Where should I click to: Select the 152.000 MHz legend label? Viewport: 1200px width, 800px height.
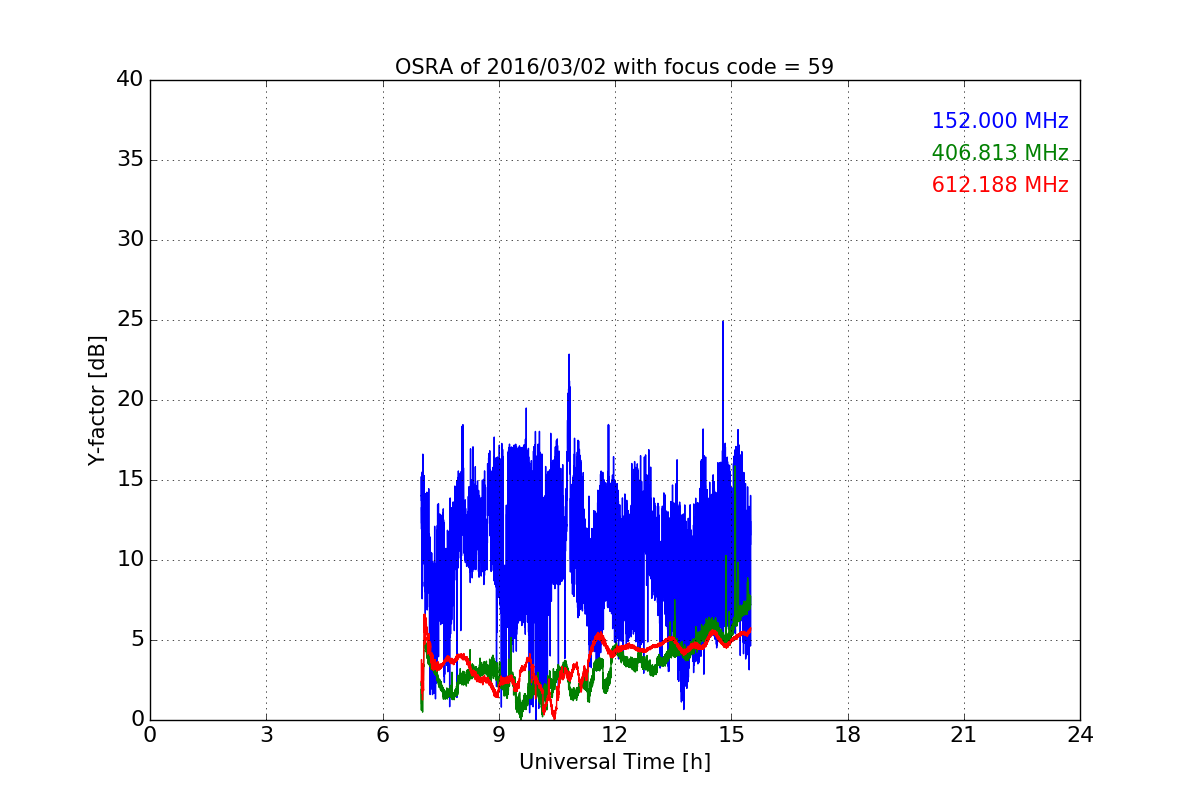[x=1000, y=122]
